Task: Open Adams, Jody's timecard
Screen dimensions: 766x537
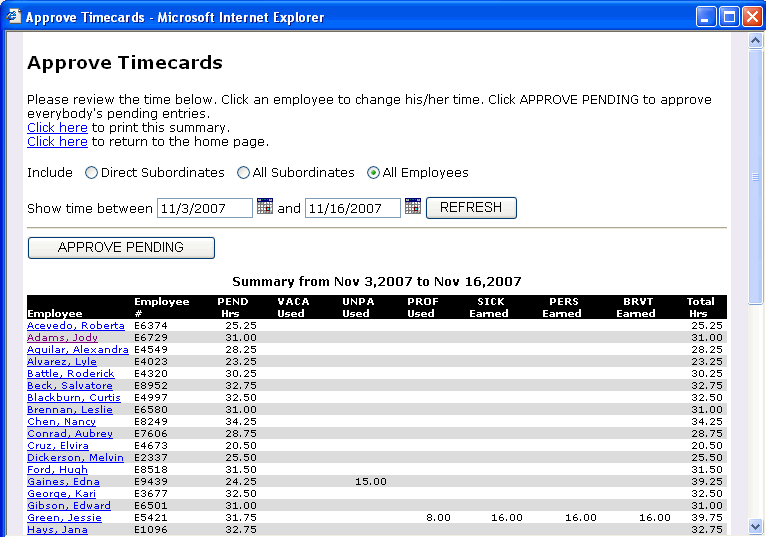Action: 62,338
